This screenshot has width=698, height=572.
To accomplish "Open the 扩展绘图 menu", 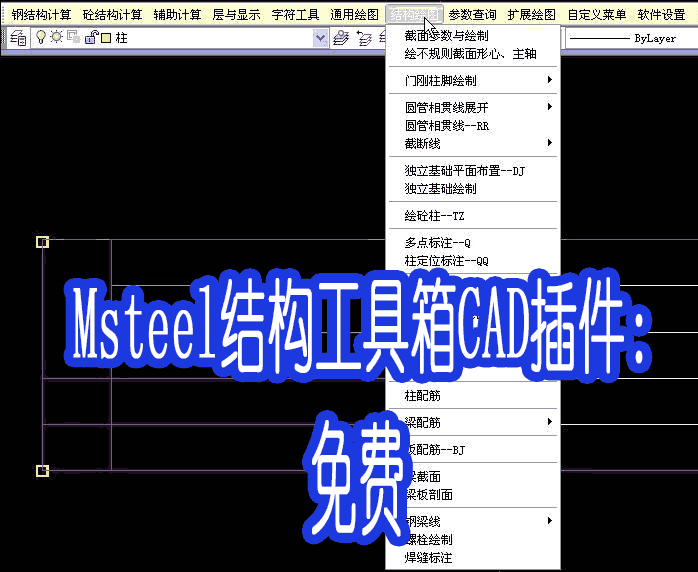I will [532, 15].
